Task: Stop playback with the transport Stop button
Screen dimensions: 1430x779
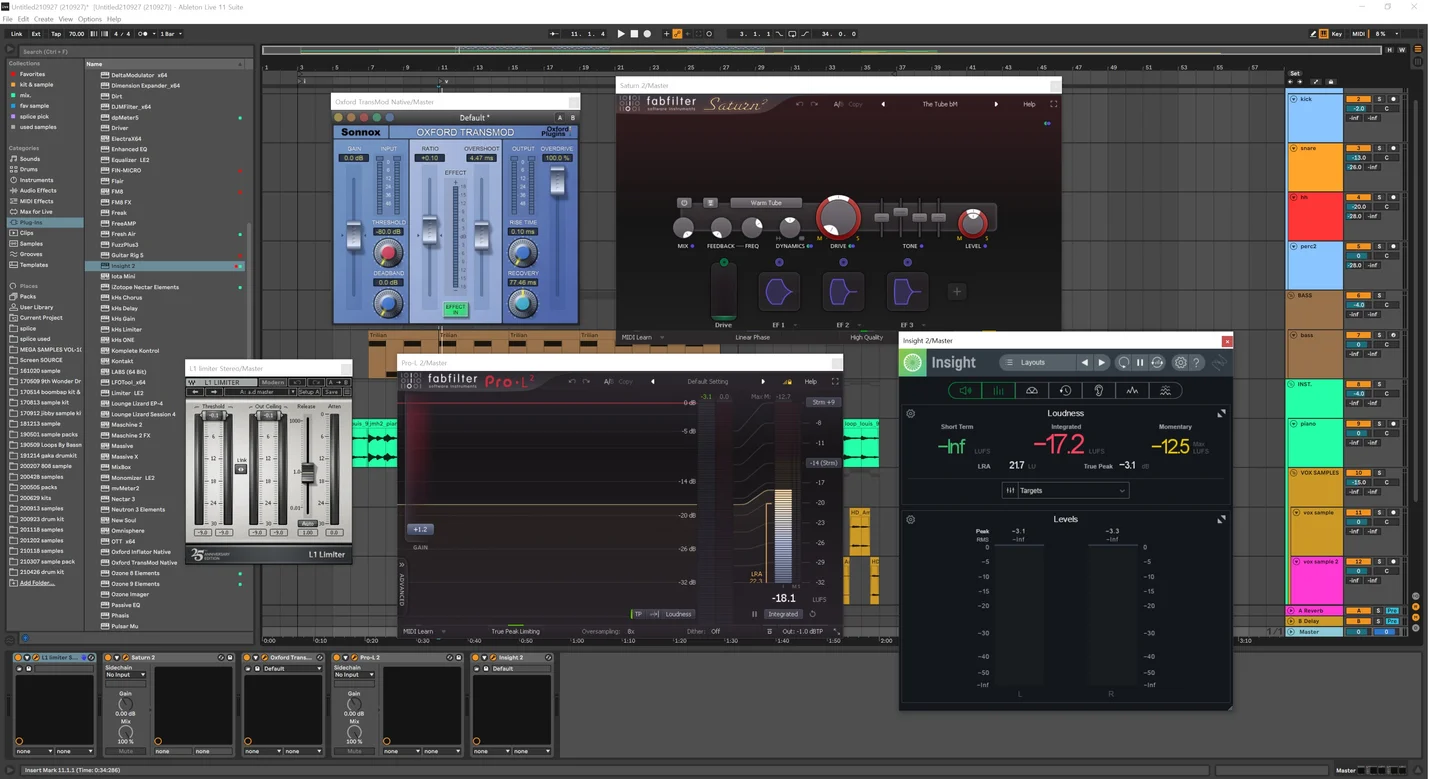Action: (x=634, y=34)
